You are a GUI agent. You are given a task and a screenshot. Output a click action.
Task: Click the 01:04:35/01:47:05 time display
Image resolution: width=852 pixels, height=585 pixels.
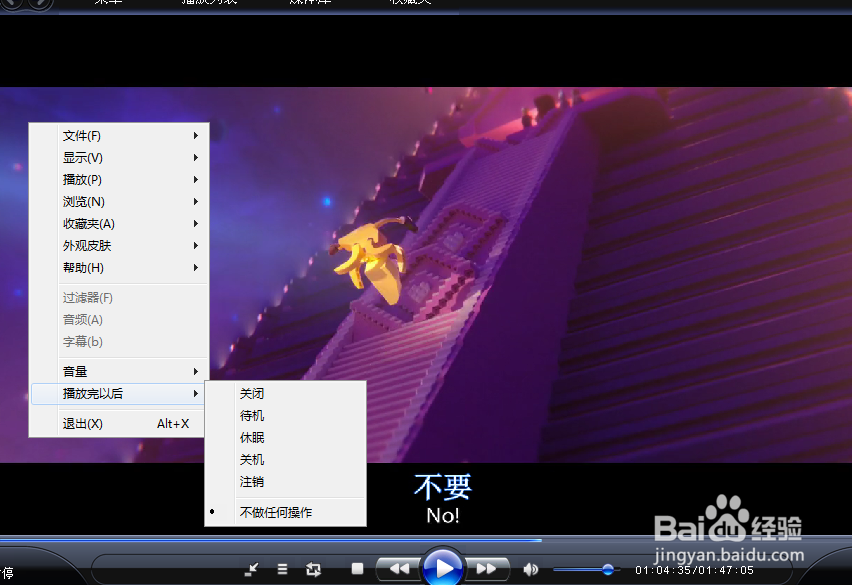694,570
